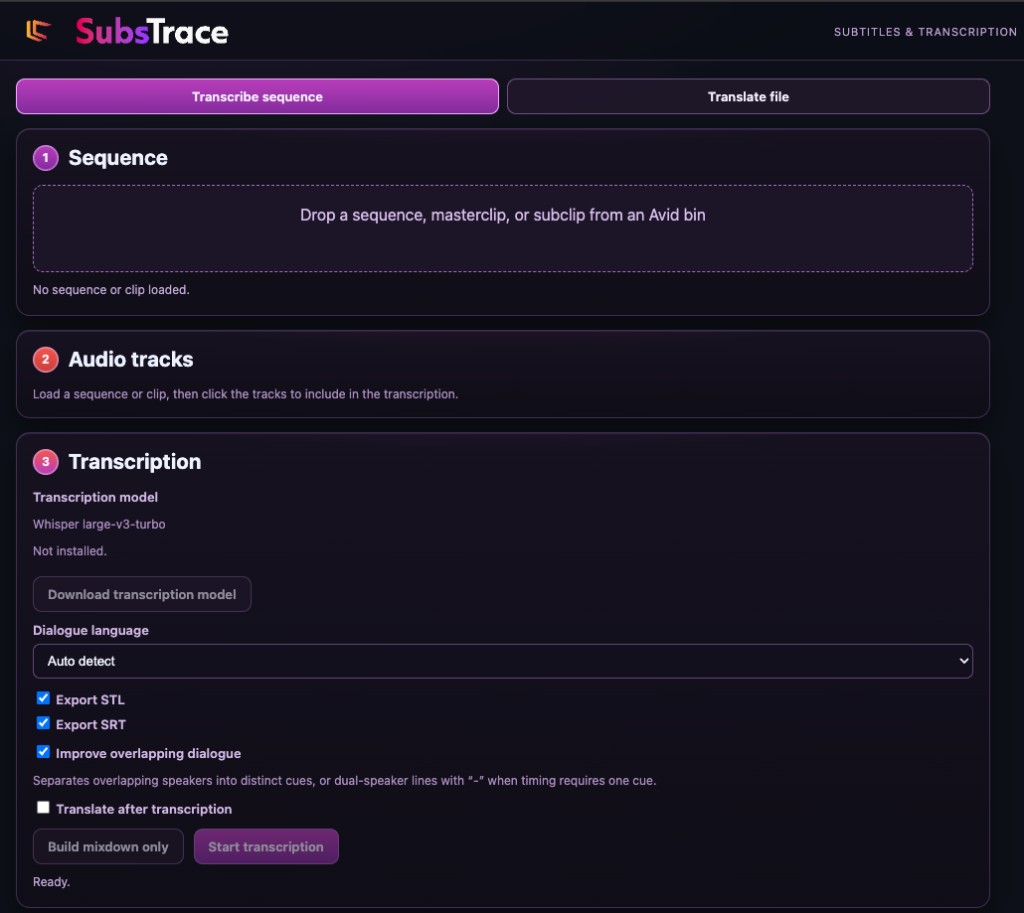Click the SubsTrace logo icon
The width and height of the screenshot is (1024, 913).
(38, 31)
